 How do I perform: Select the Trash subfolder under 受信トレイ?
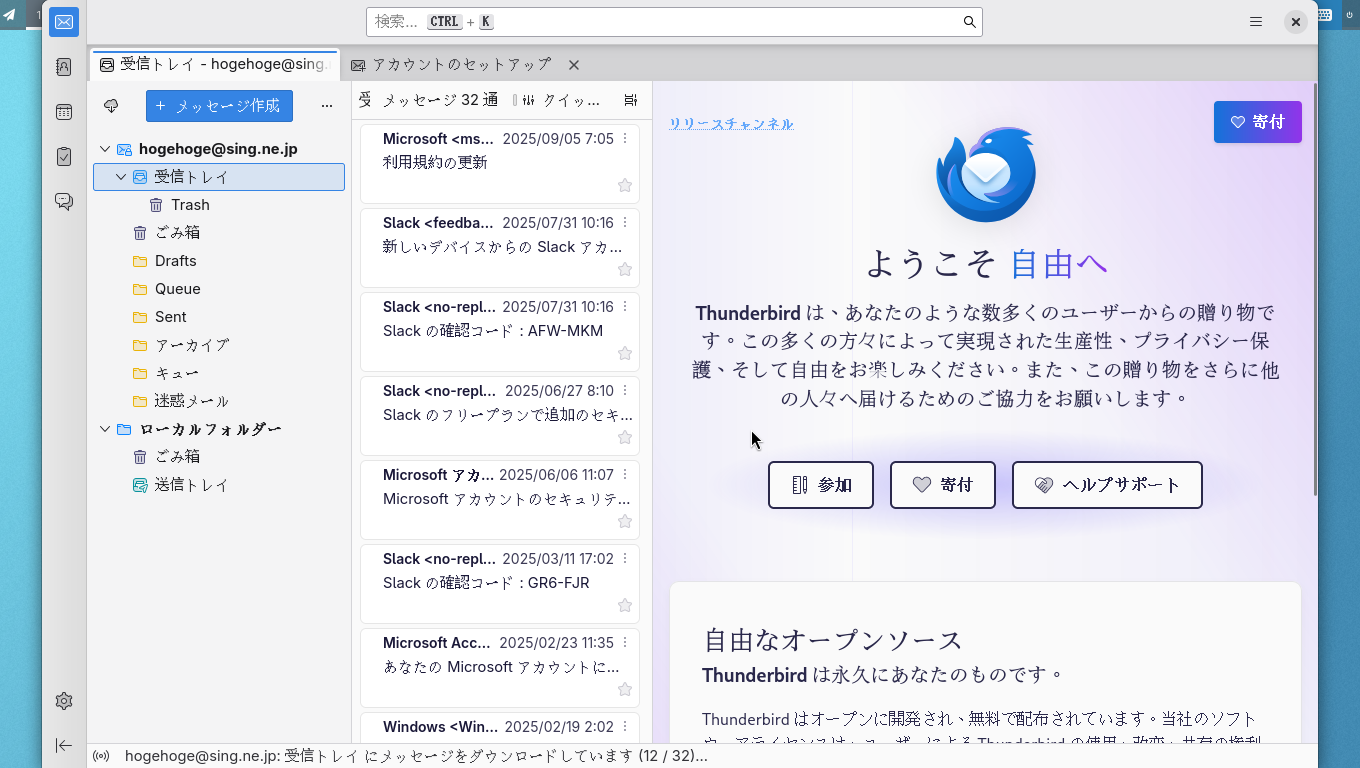pyautogui.click(x=219, y=205)
